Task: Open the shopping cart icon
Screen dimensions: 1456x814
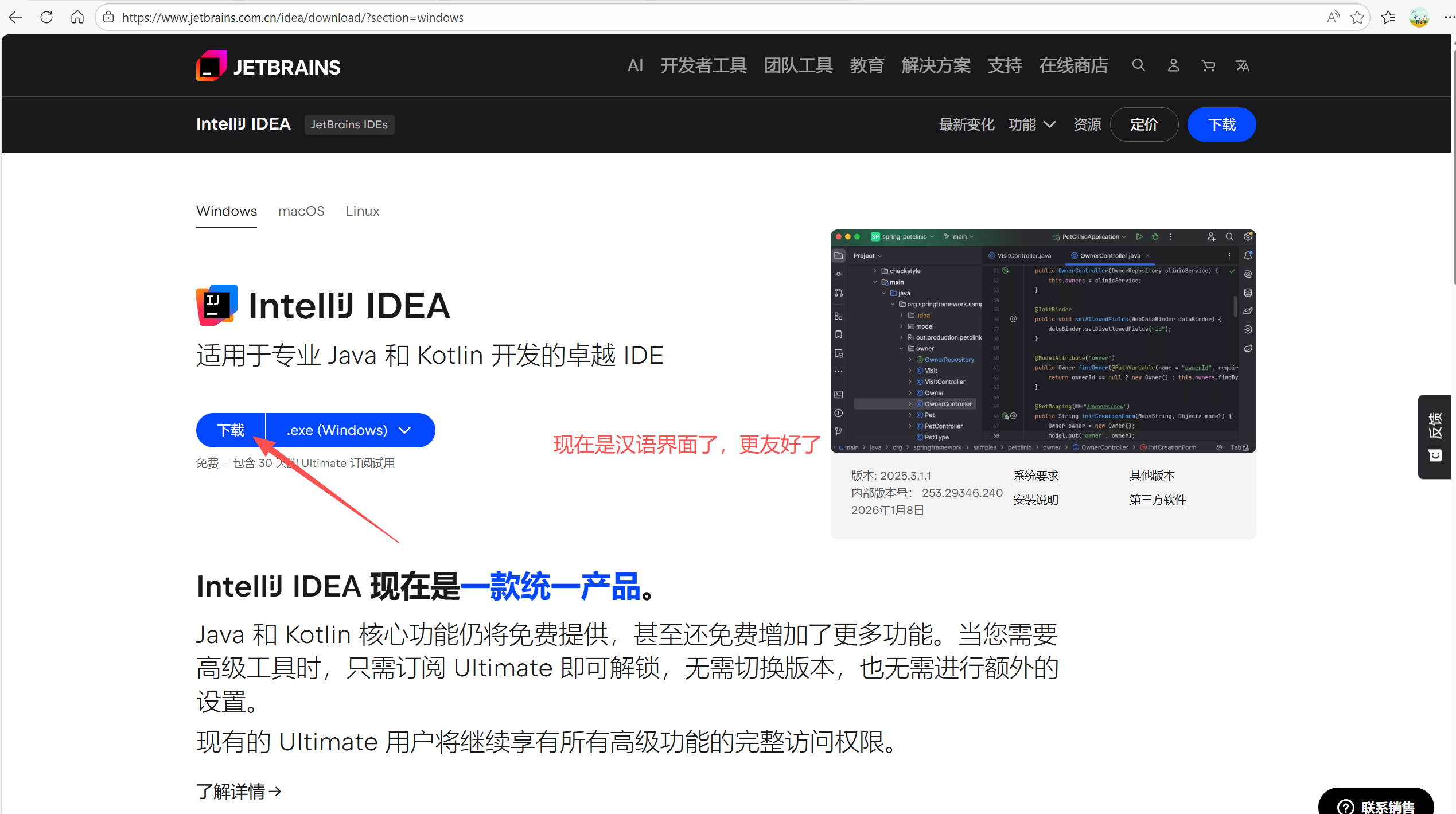Action: click(1208, 66)
